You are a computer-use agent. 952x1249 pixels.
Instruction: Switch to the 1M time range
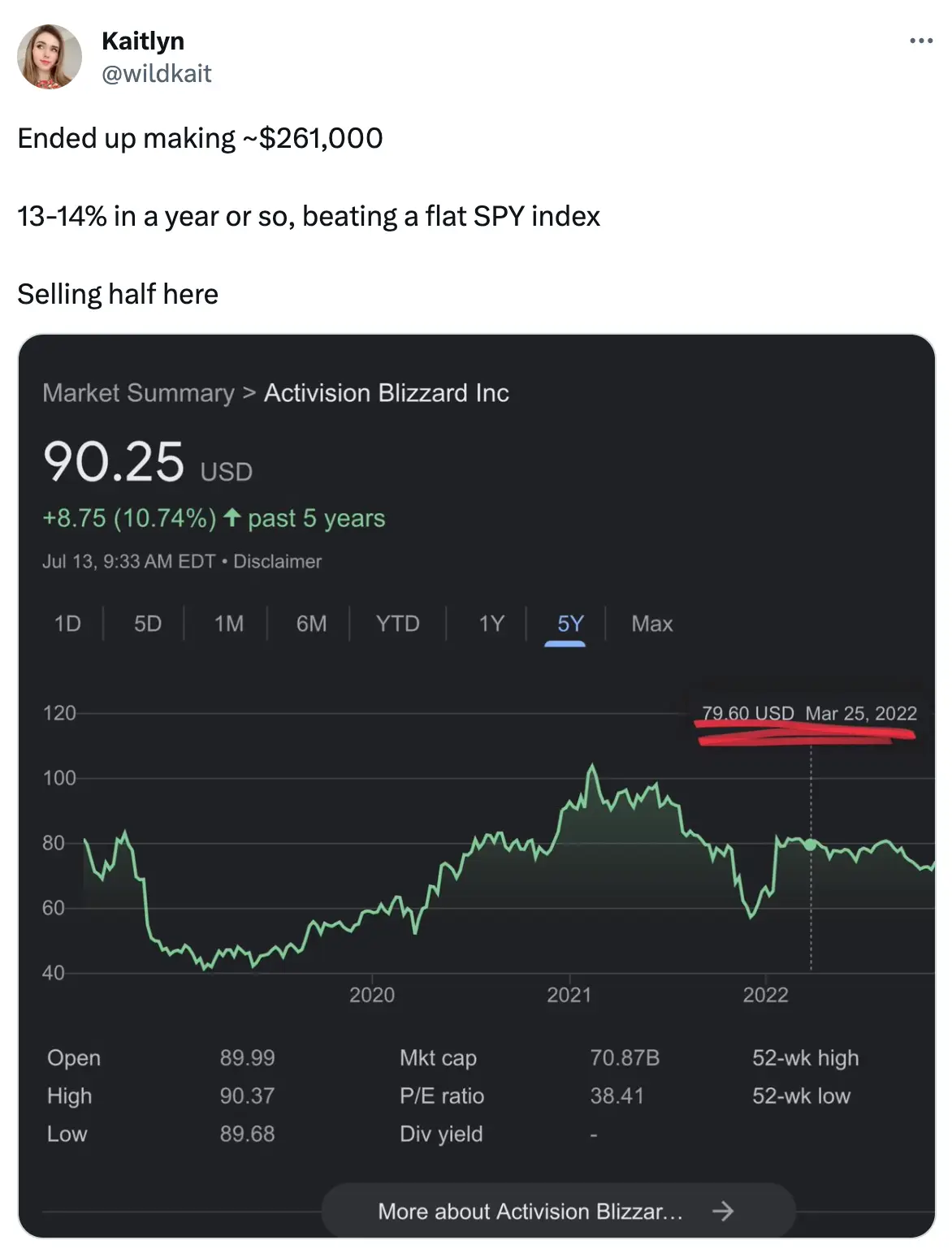229,624
